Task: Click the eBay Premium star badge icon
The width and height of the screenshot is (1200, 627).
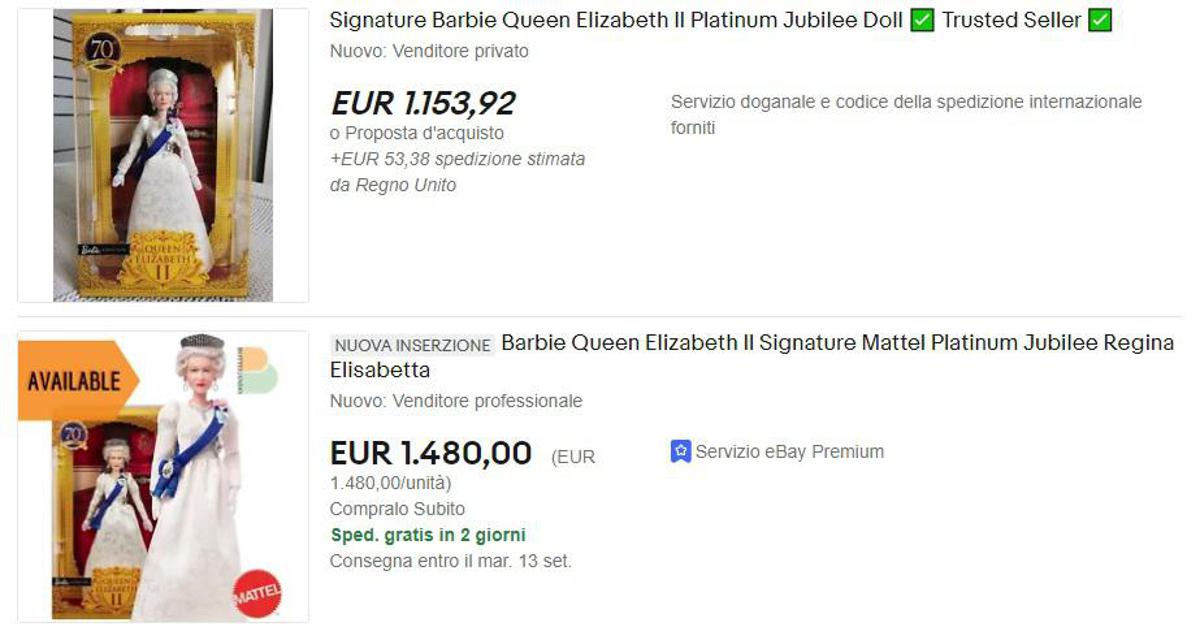Action: [680, 452]
